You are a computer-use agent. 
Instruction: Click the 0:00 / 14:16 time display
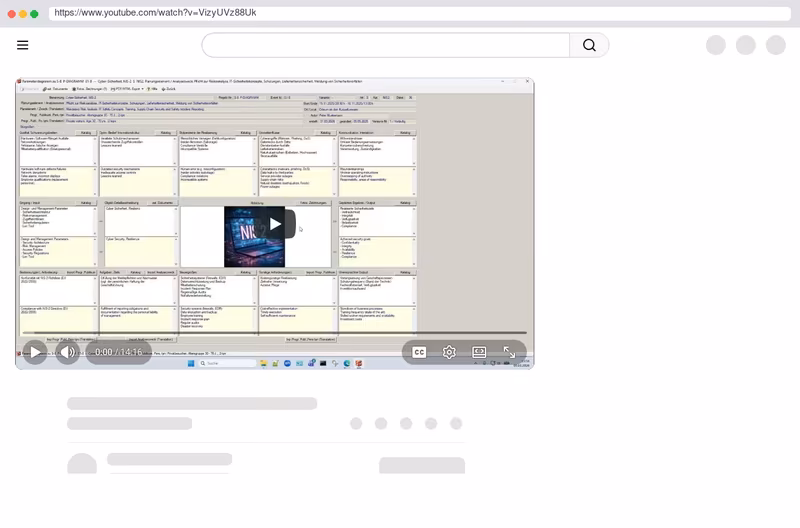(118, 352)
